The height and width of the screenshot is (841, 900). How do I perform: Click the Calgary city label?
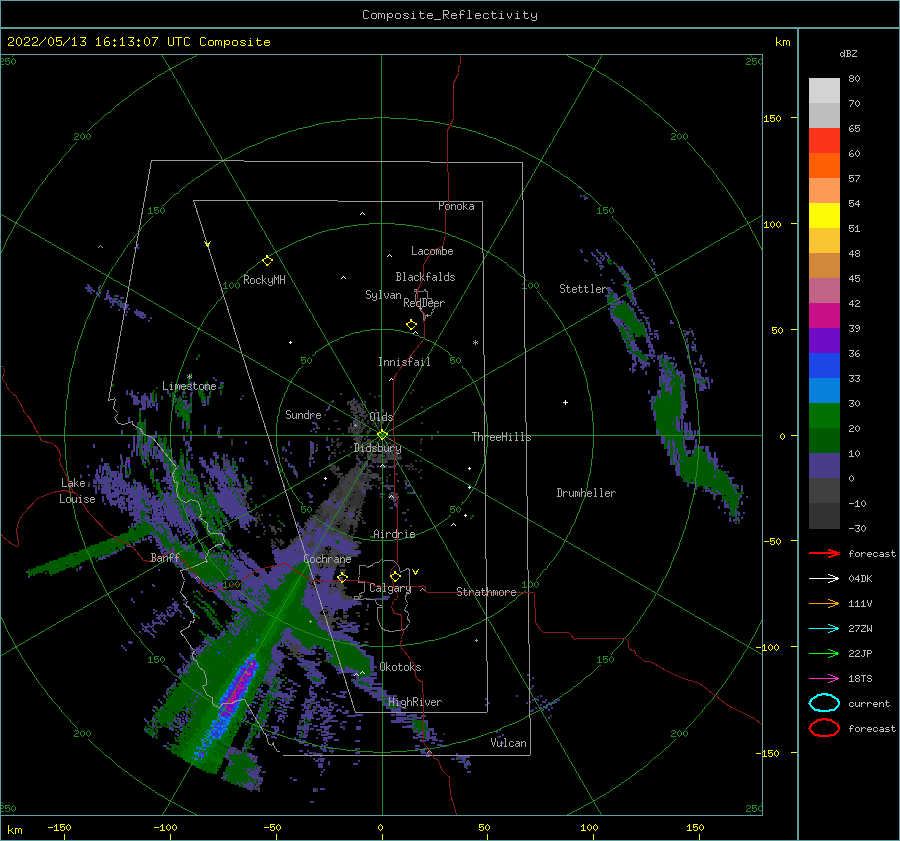[x=390, y=588]
